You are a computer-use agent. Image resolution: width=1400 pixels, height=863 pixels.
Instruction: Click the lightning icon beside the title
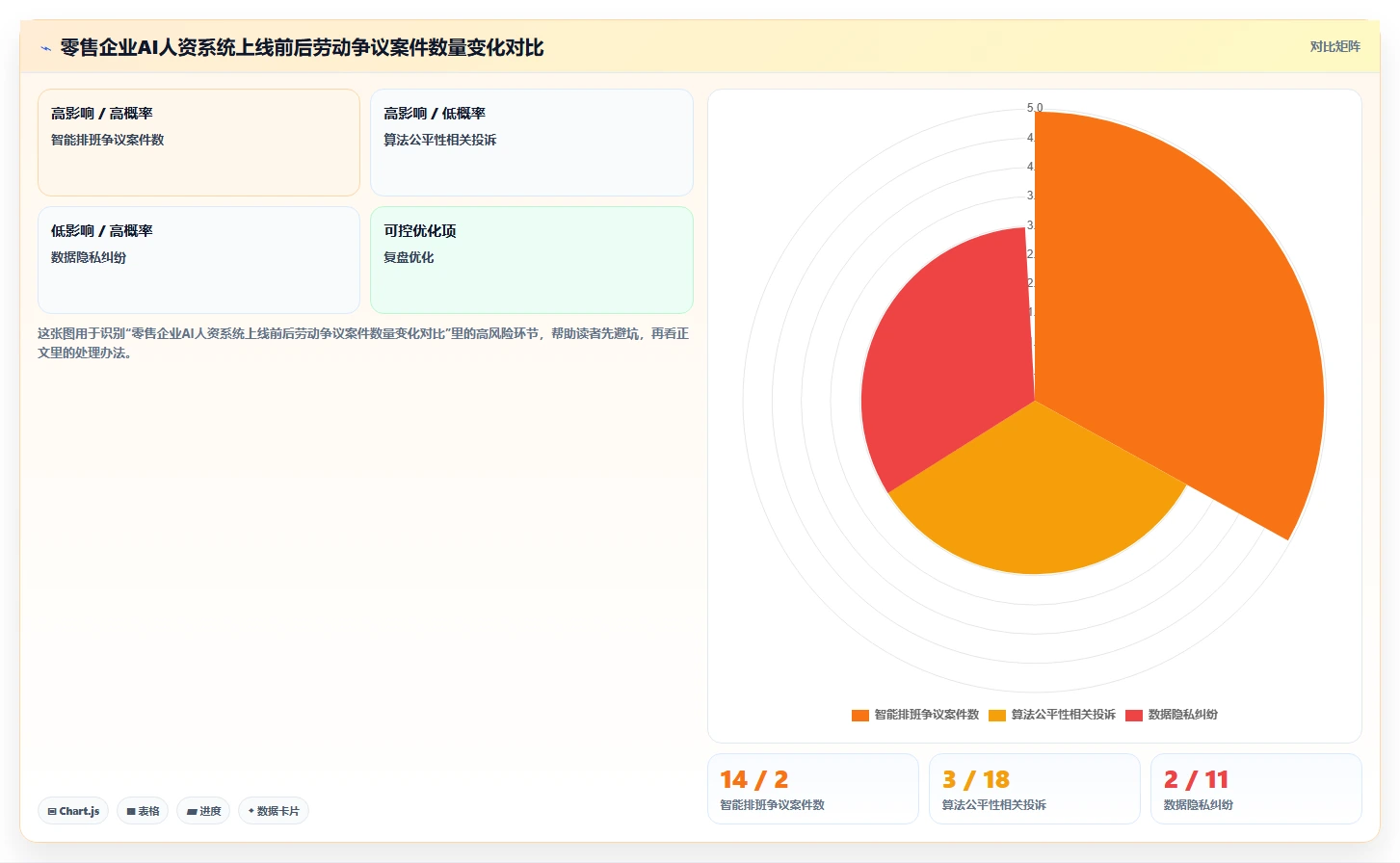click(45, 48)
